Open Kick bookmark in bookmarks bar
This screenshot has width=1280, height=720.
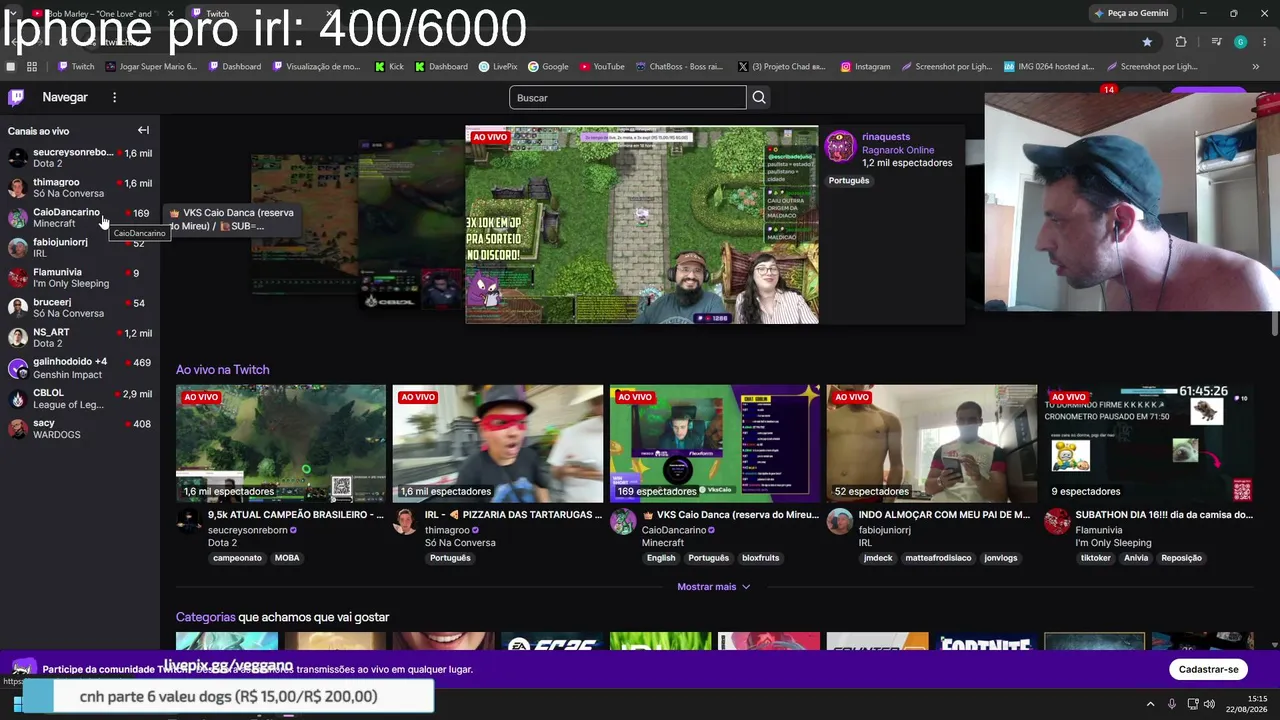(389, 67)
